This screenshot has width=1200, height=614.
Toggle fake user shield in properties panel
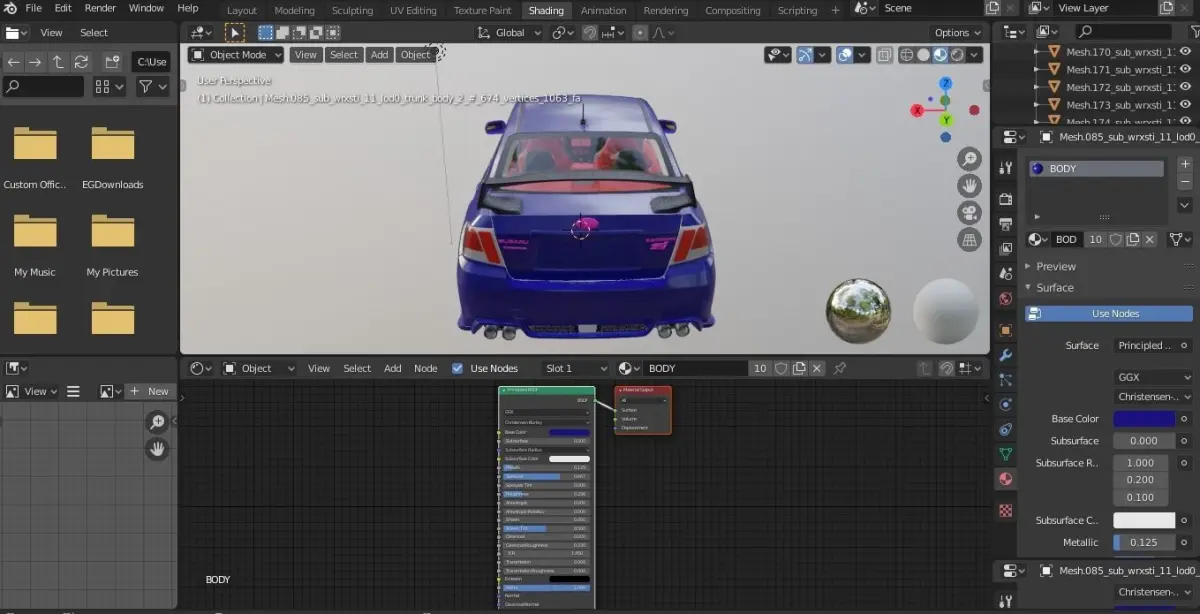pos(1116,239)
